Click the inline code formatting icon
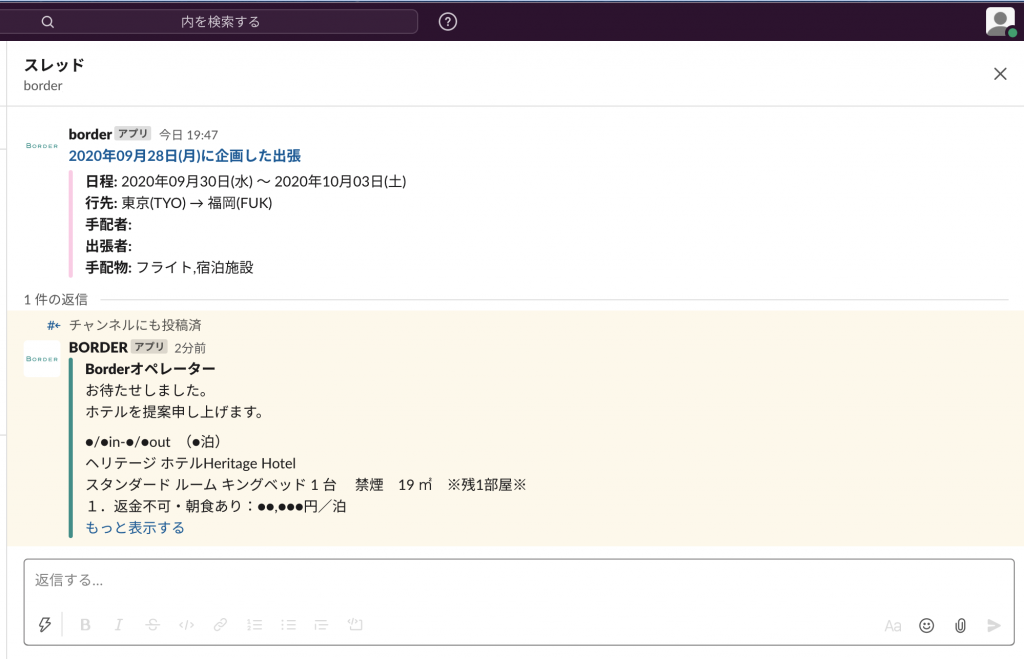Screen dimensions: 1024x659 (x=186, y=625)
